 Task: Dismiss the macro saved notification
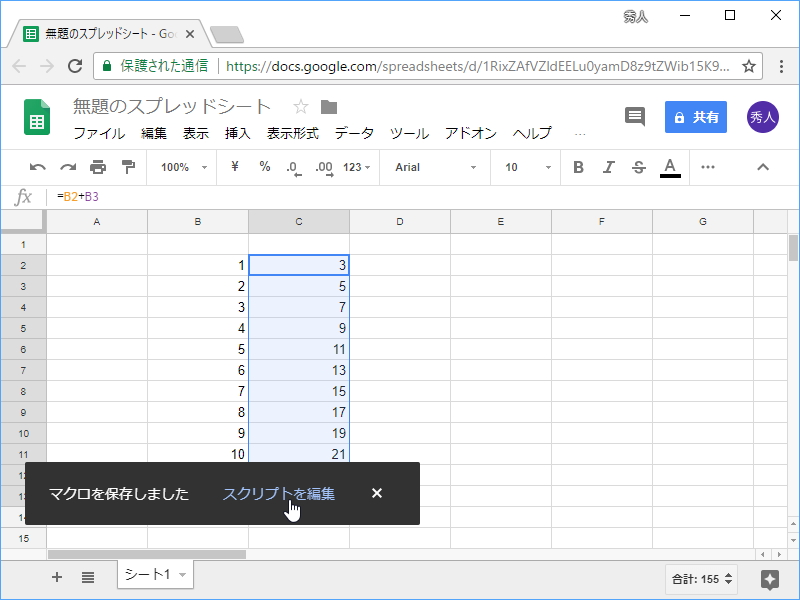tap(377, 493)
